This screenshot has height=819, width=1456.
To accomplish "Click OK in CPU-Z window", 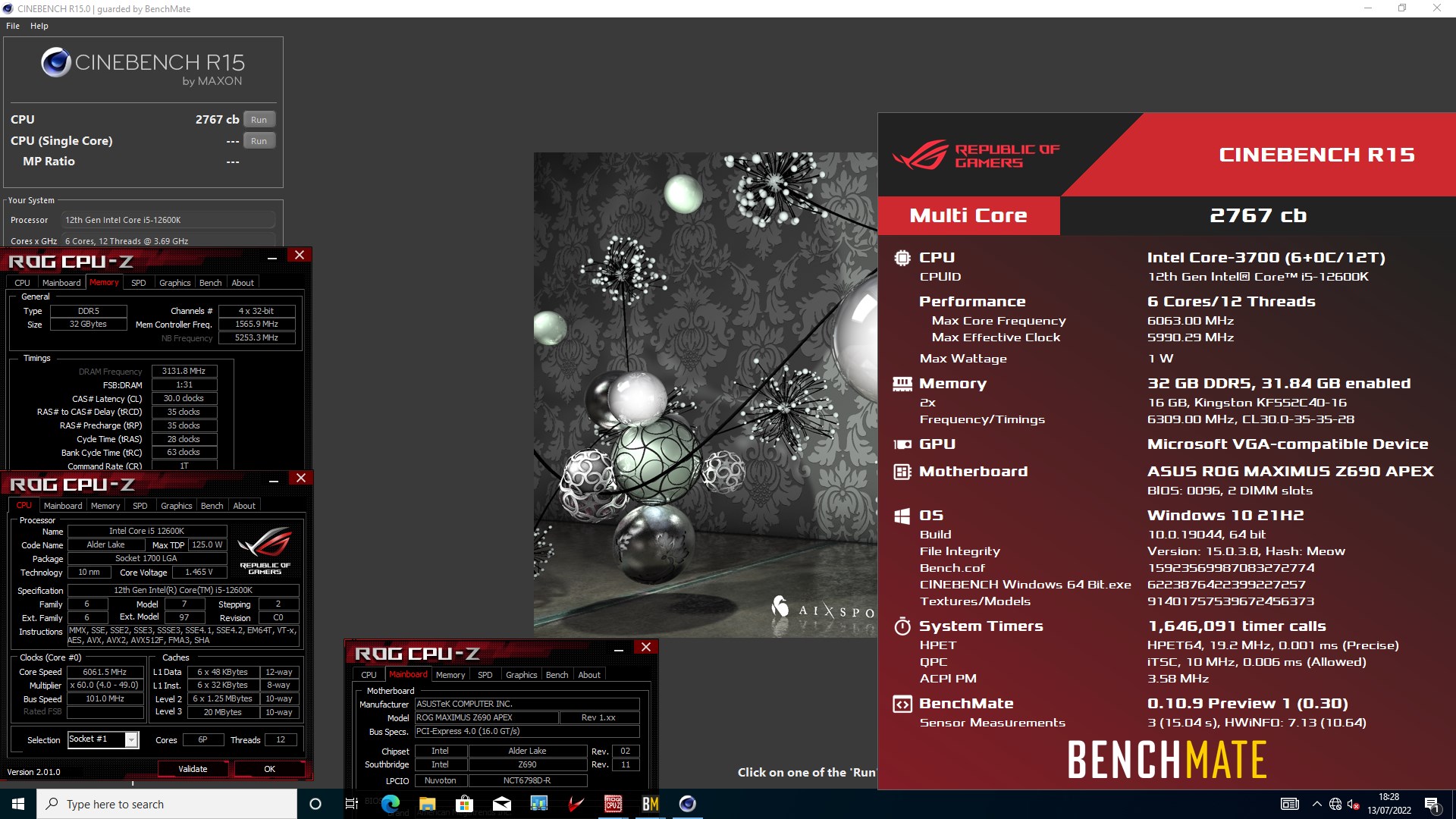I will (x=270, y=769).
